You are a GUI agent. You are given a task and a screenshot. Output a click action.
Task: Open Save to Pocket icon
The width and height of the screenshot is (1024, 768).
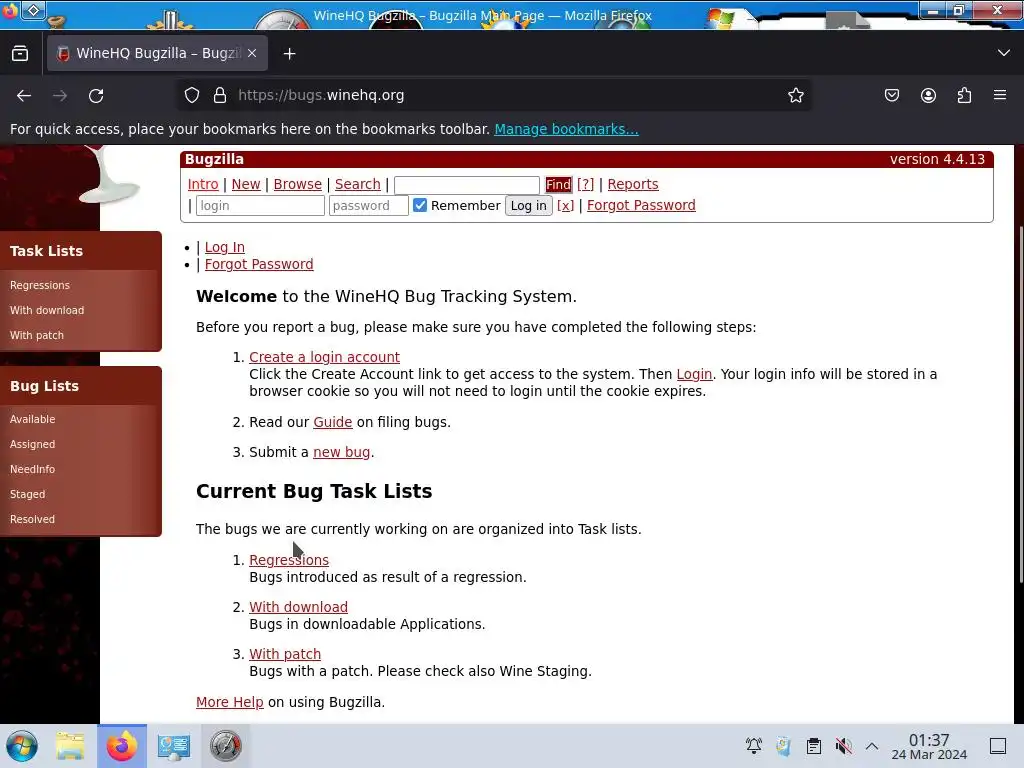point(891,95)
